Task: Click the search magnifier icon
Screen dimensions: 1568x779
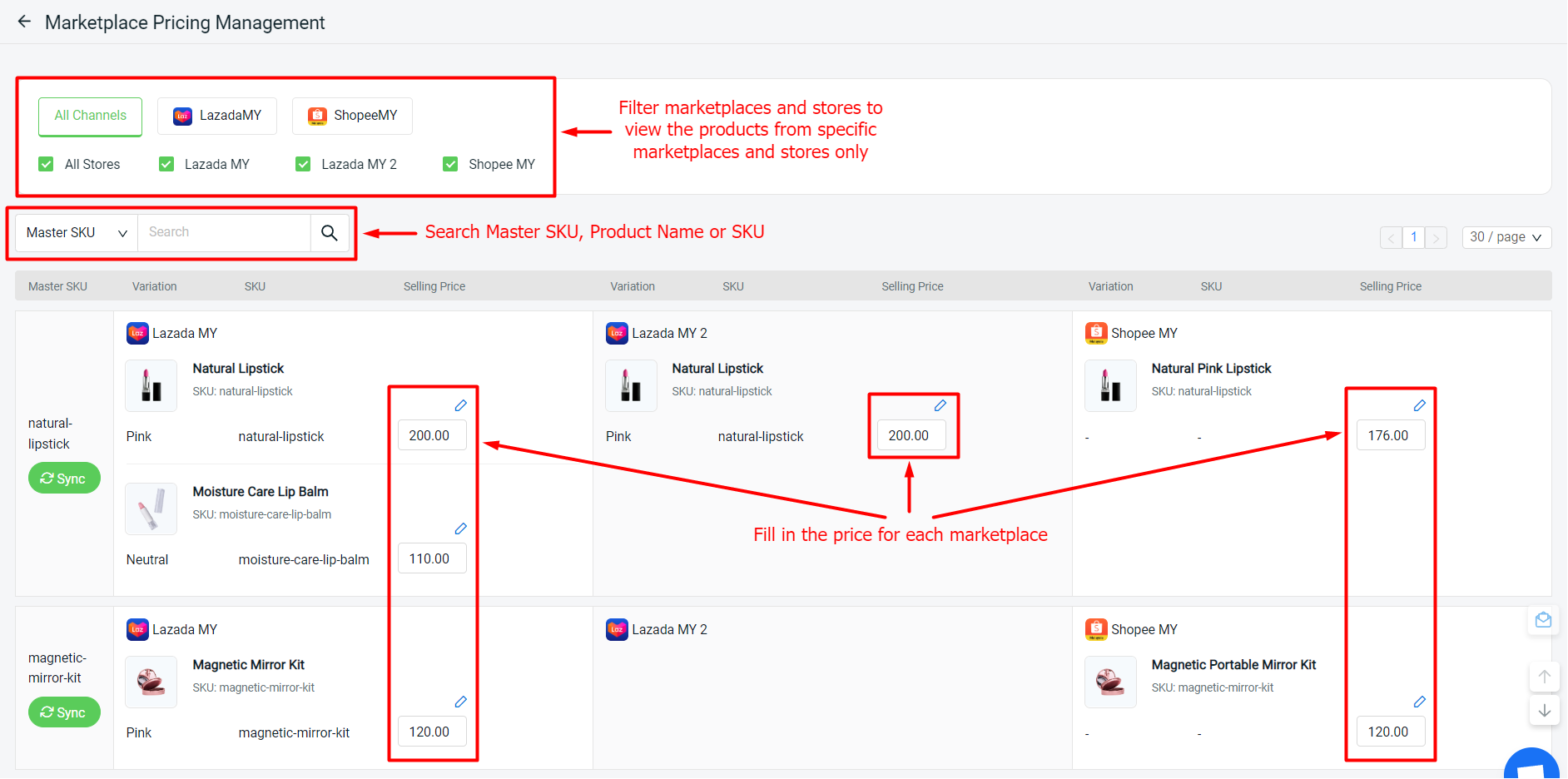Action: point(330,232)
